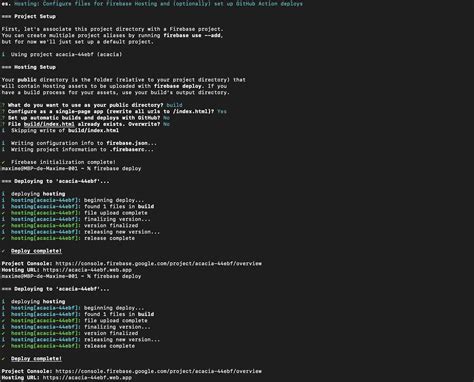The image size is (474, 382).
Task: Click bold 'firebase deploy' in the Hosting Setup paragraph
Action: 178,86
